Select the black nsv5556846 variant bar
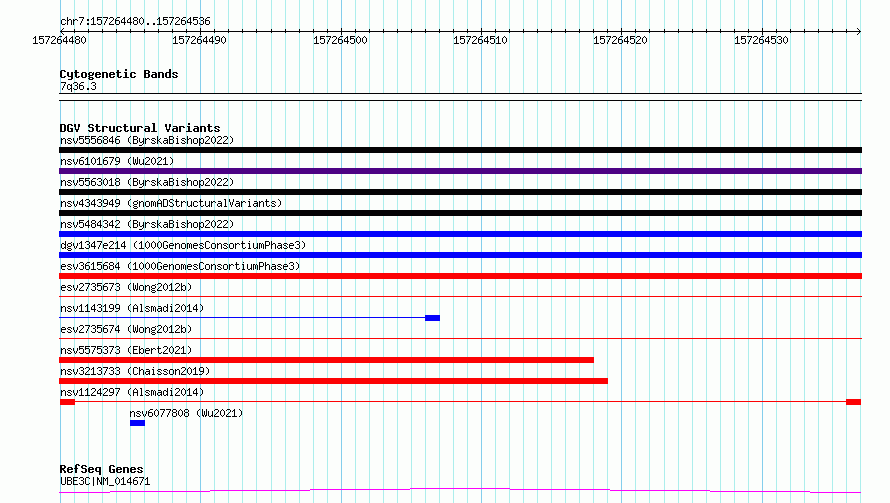This screenshot has height=503, width=890. coord(460,150)
